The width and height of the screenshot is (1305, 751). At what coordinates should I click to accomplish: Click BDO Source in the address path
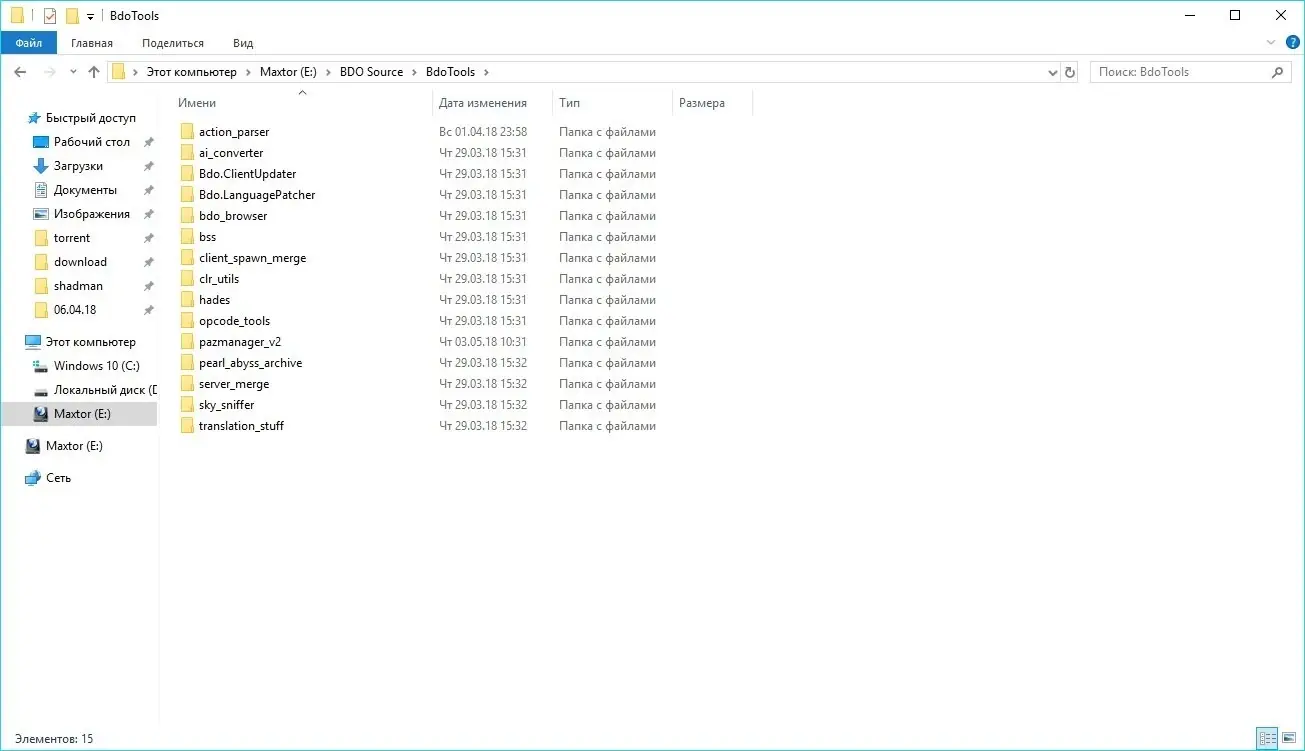pos(371,72)
